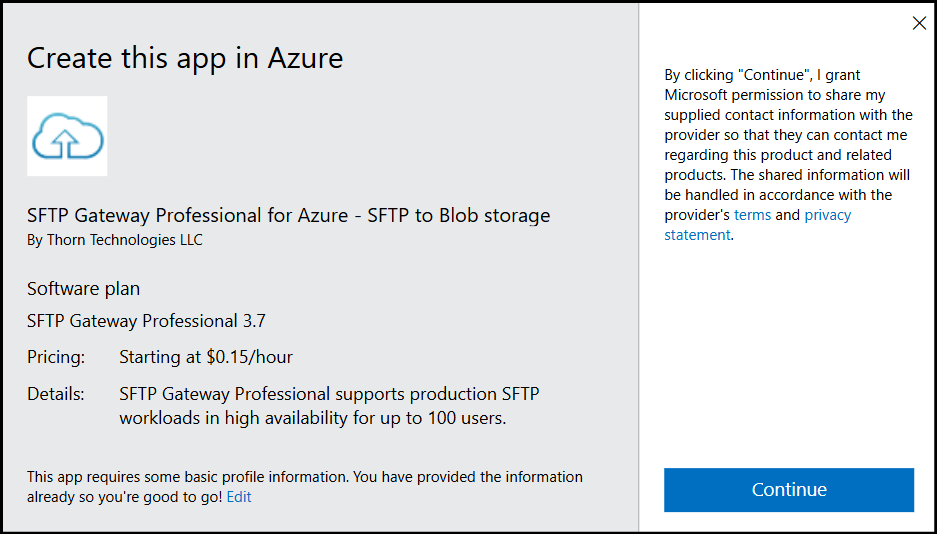Click the SFTP Gateway Professional for Azure title
937x534 pixels.
click(288, 215)
